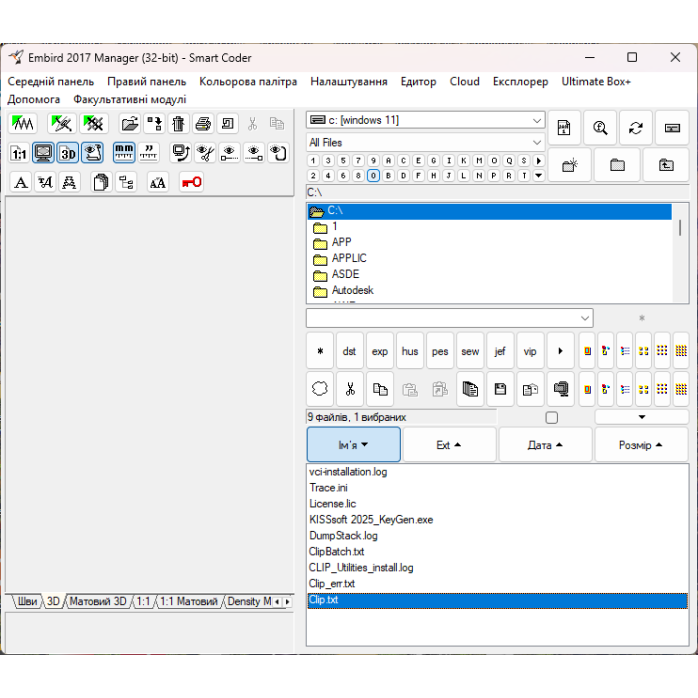Viewport: 698px width, 698px height.
Task: Sort files by Дата column
Action: click(x=545, y=445)
